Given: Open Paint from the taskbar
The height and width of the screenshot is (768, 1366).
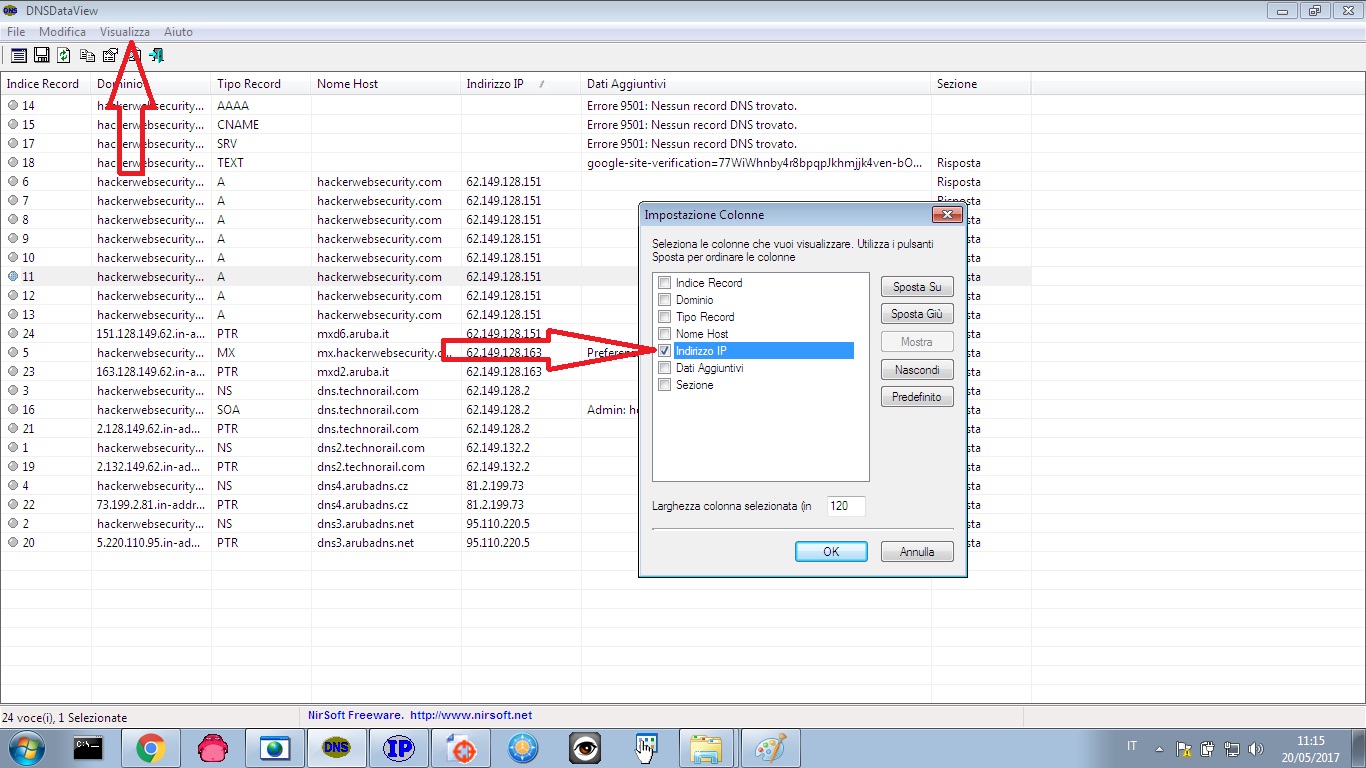Looking at the screenshot, I should point(770,747).
